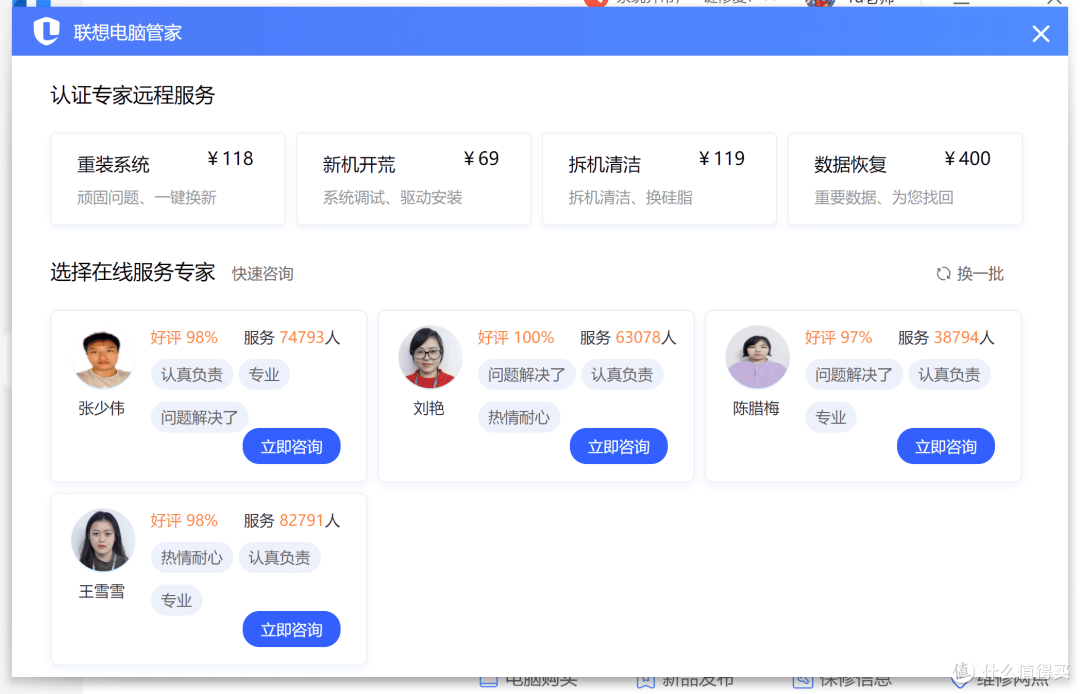Open the 重装系统 ¥118 service card
The width and height of the screenshot is (1080, 694).
click(168, 179)
